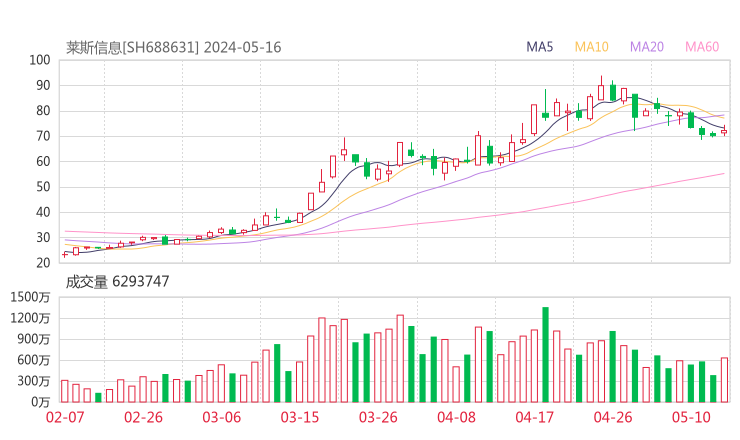Click the 90 price axis label

[x=43, y=85]
